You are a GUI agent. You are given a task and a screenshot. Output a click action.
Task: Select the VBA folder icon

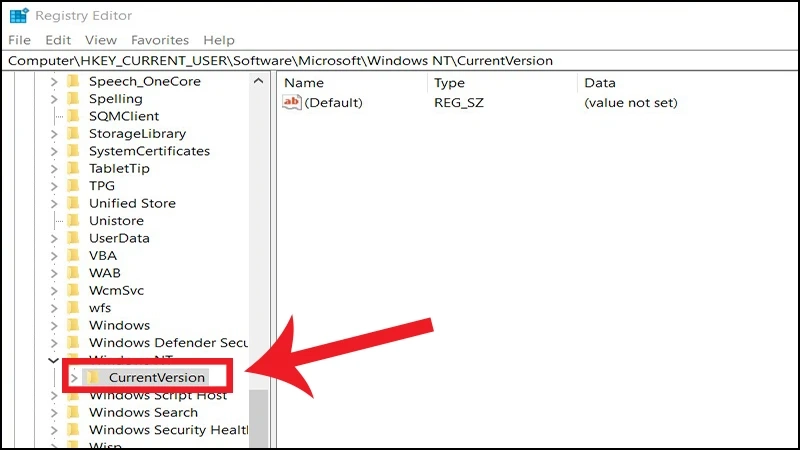(73, 255)
